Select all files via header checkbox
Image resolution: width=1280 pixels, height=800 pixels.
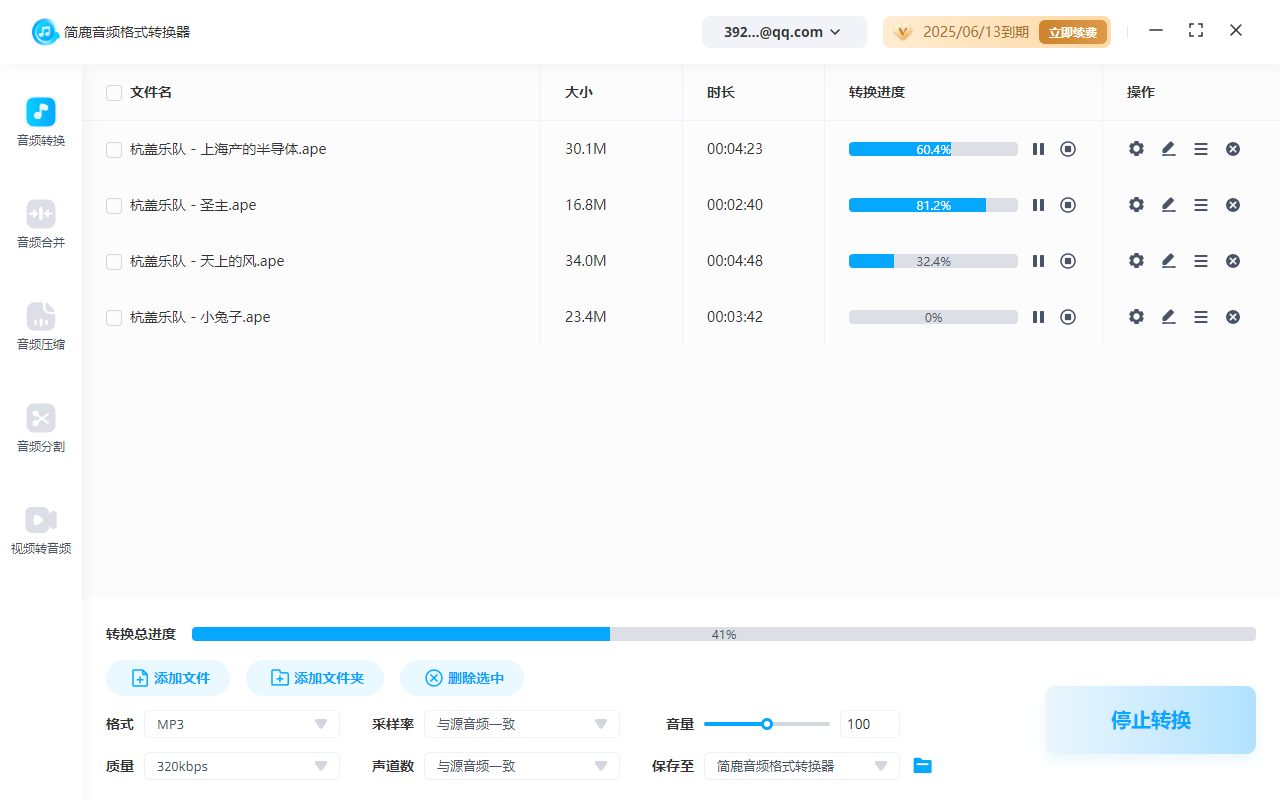click(x=113, y=92)
